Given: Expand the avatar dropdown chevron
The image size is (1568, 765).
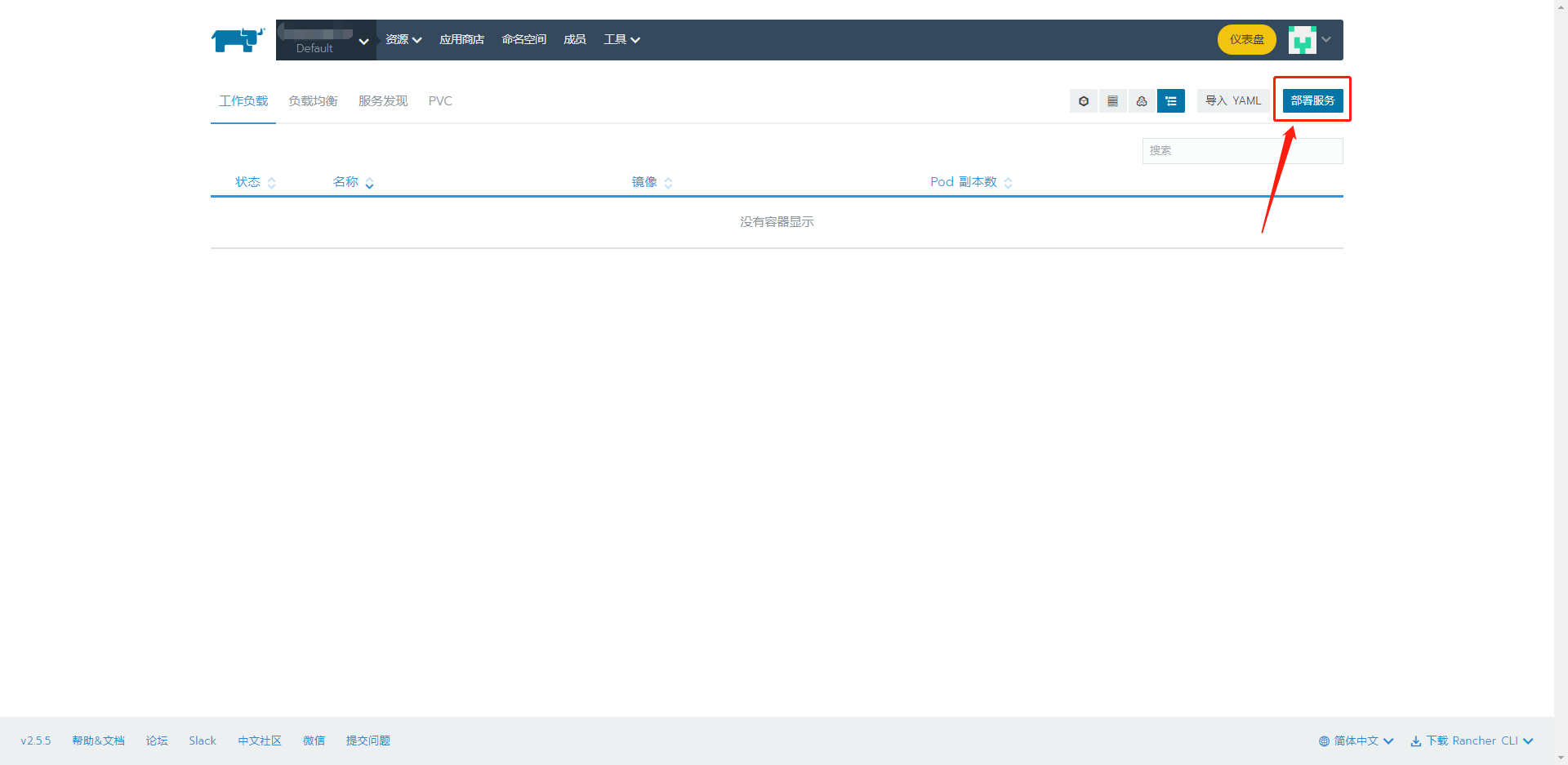Looking at the screenshot, I should [x=1326, y=39].
